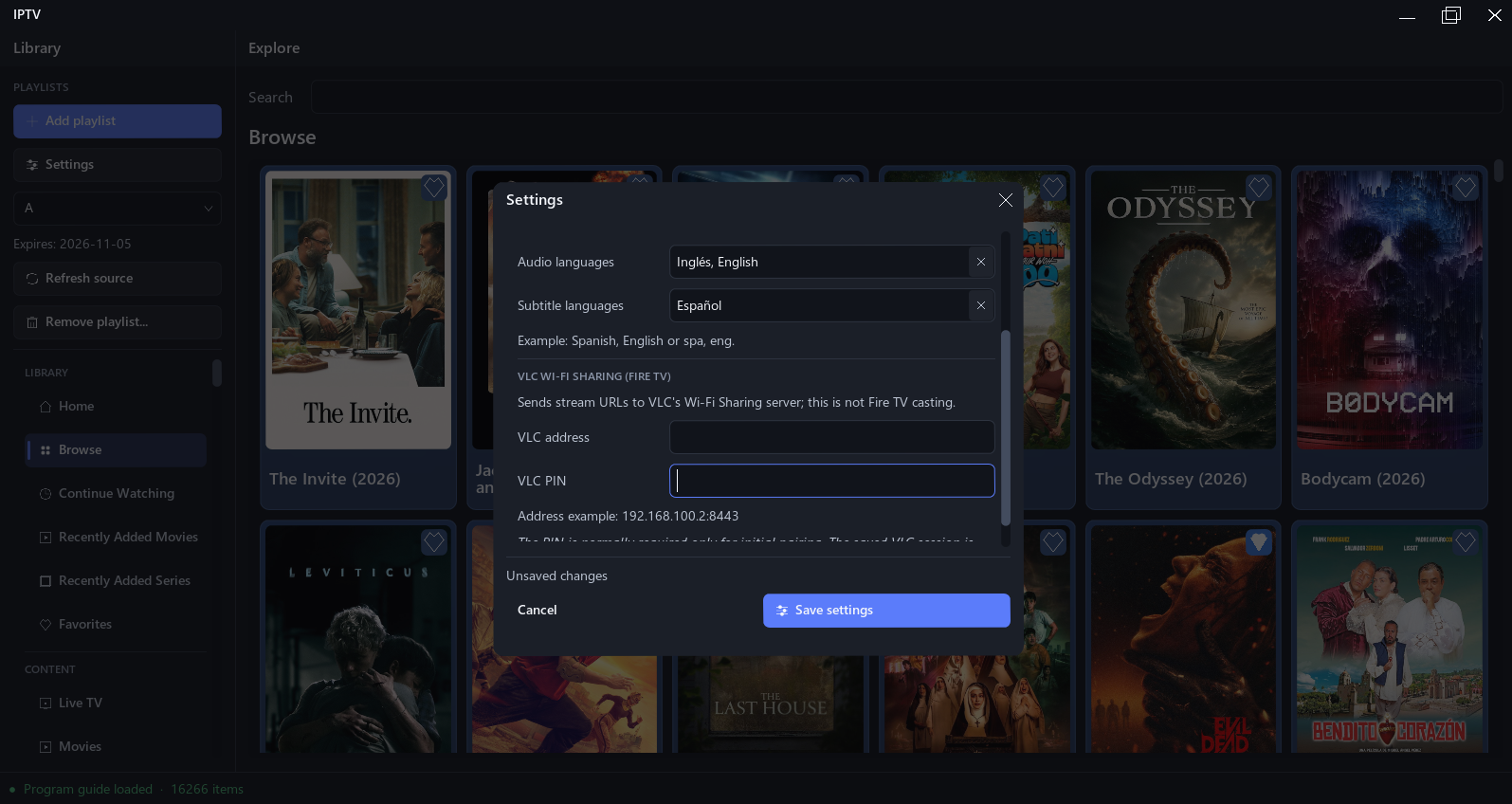
Task: Show Recently Added Movies
Action: tap(116, 537)
